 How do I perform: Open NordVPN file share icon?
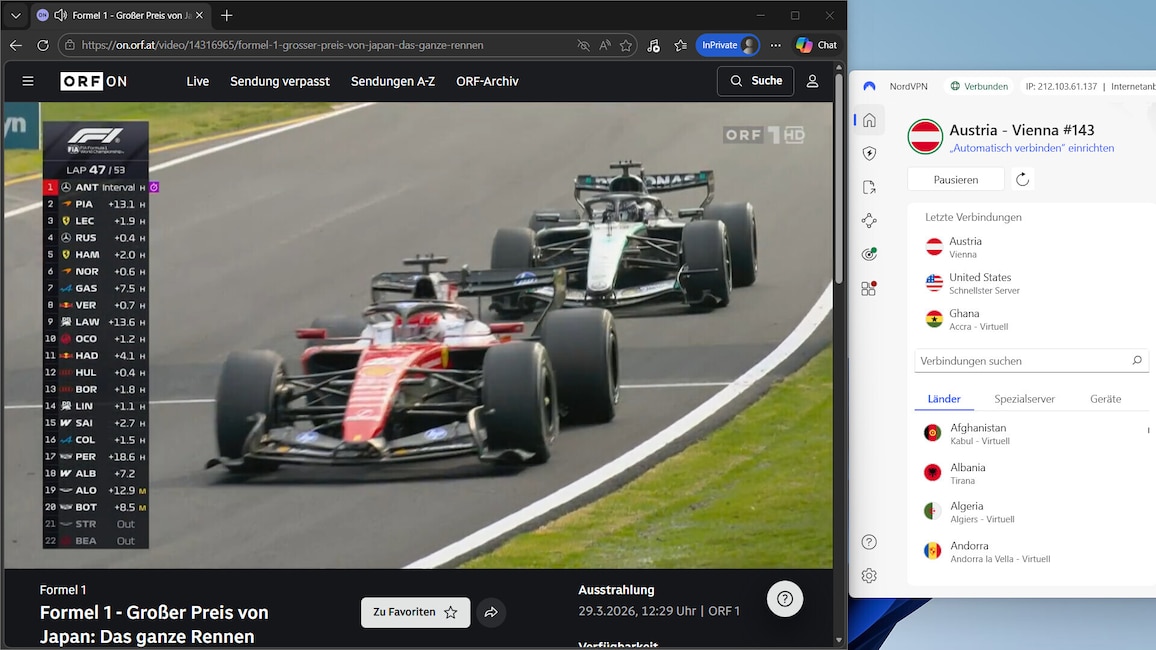(x=869, y=187)
